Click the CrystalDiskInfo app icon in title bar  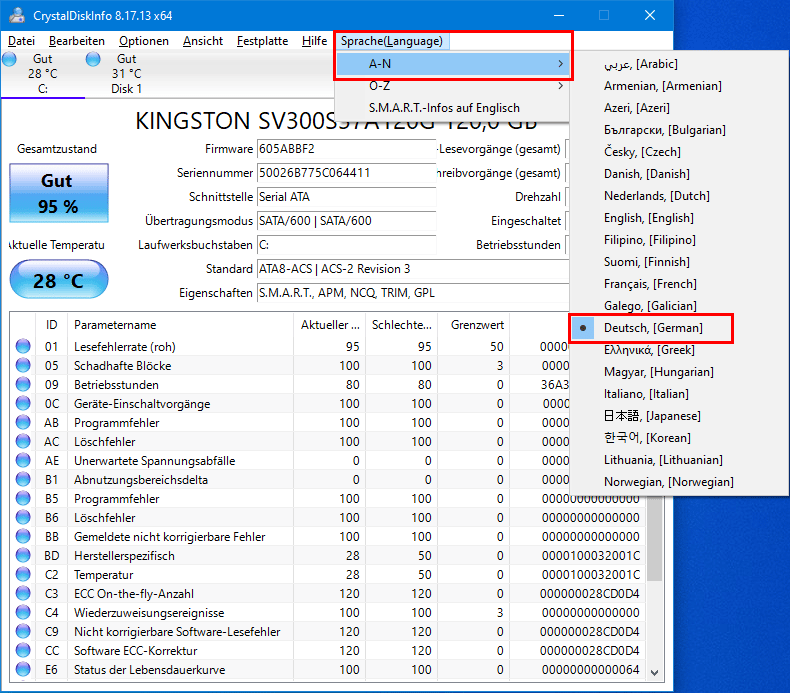click(17, 15)
